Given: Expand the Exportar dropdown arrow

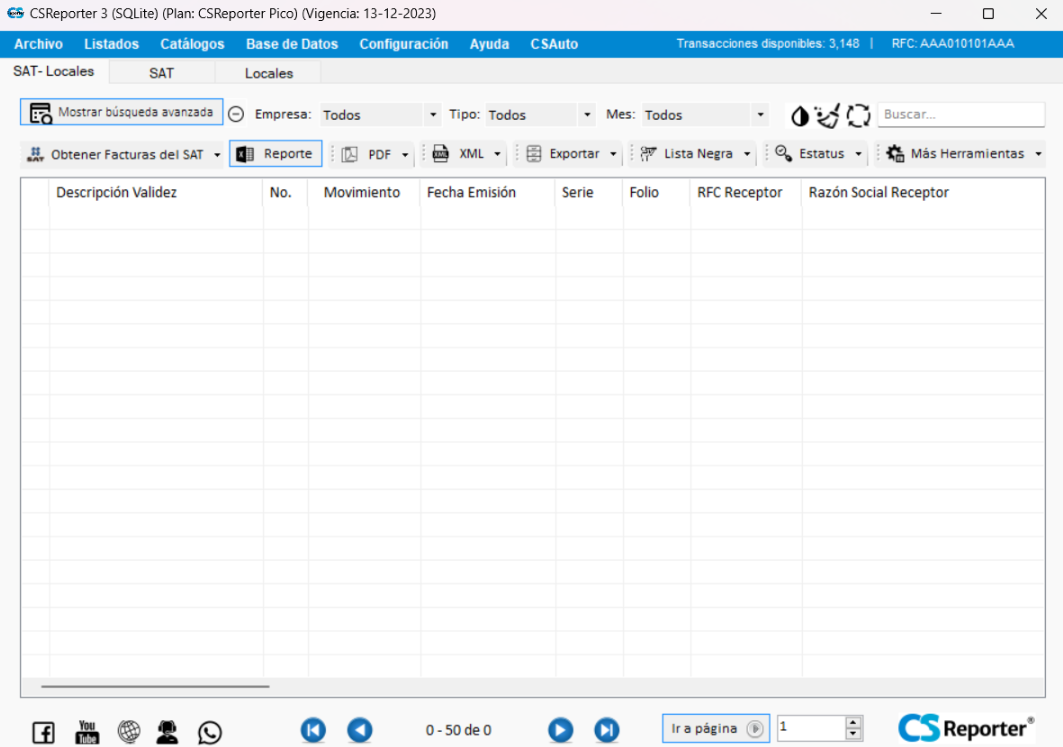Looking at the screenshot, I should click(613, 155).
